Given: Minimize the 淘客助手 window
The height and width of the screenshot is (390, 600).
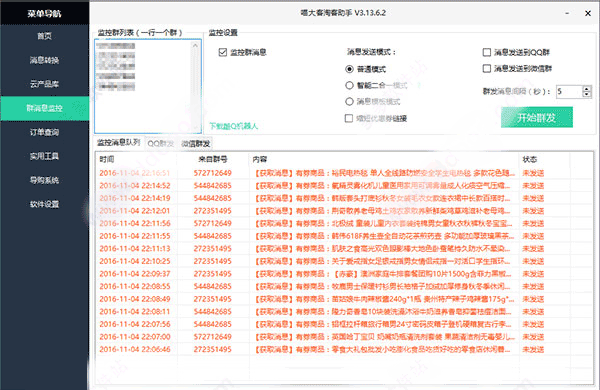Looking at the screenshot, I should tap(567, 13).
